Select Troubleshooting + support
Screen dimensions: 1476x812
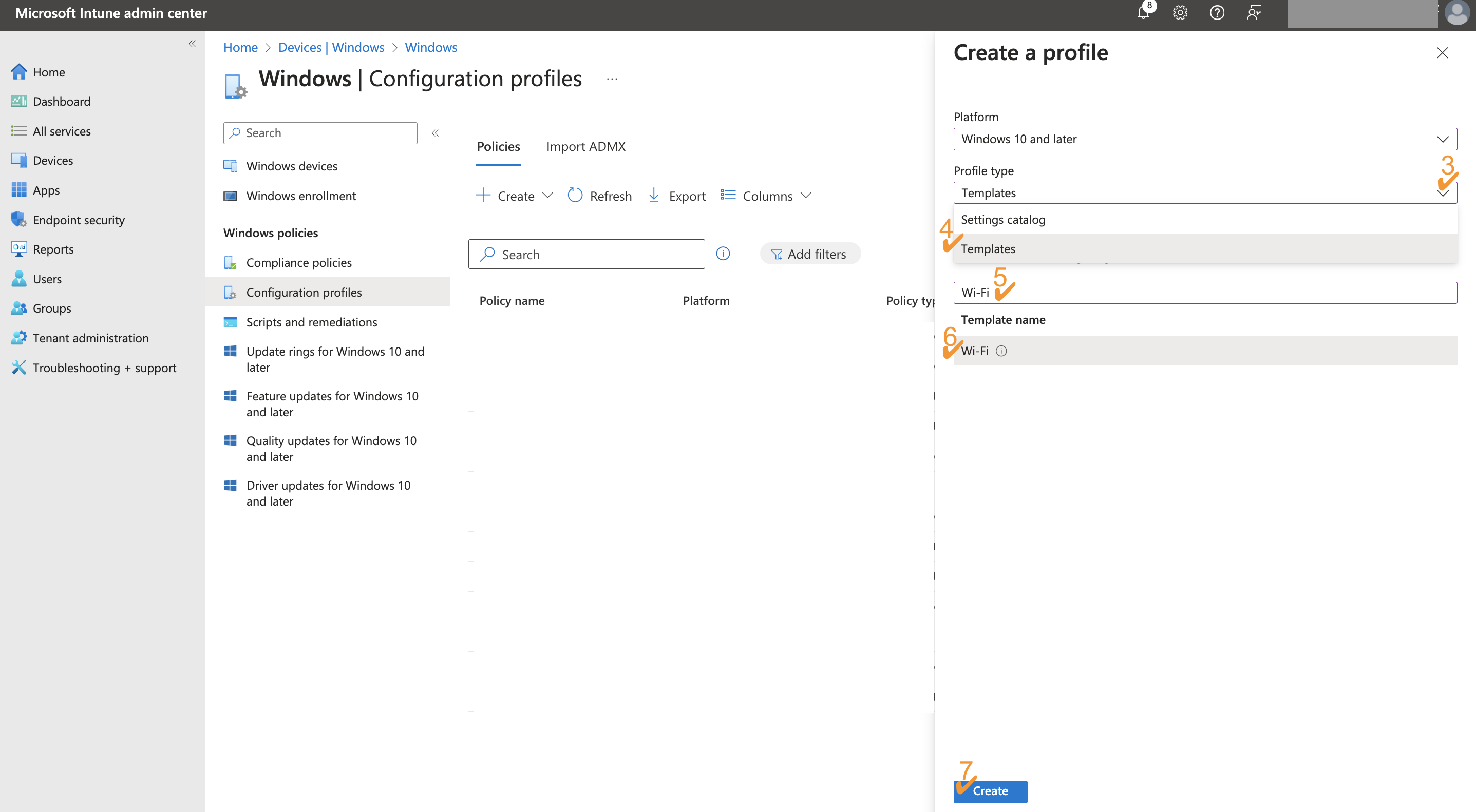[105, 368]
